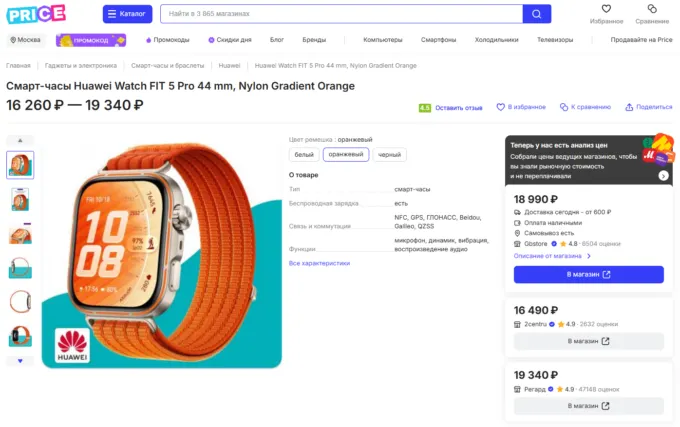Open price analysis banner arrow

[663, 176]
